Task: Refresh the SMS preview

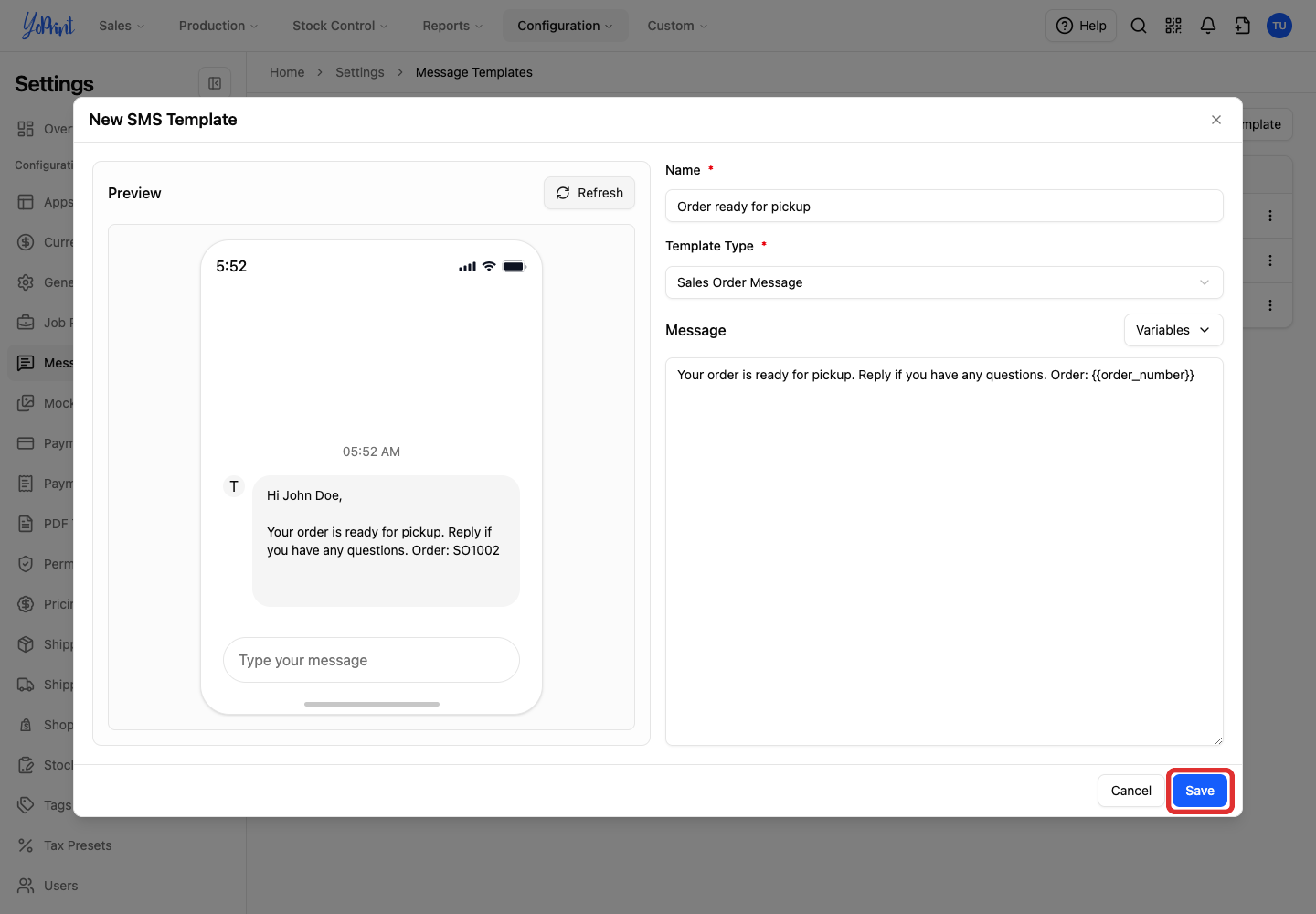Action: 589,193
